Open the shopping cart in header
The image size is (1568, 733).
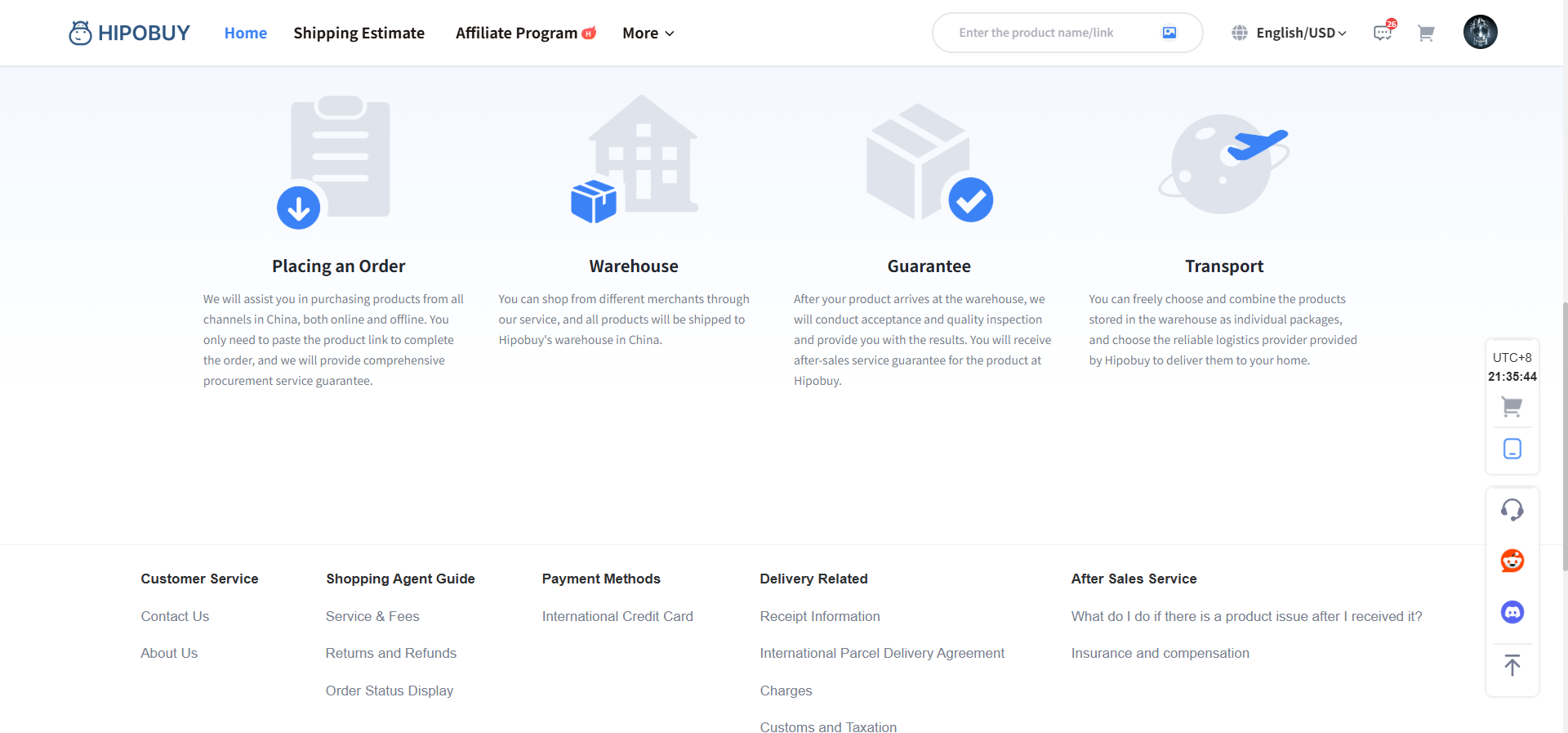click(x=1426, y=33)
